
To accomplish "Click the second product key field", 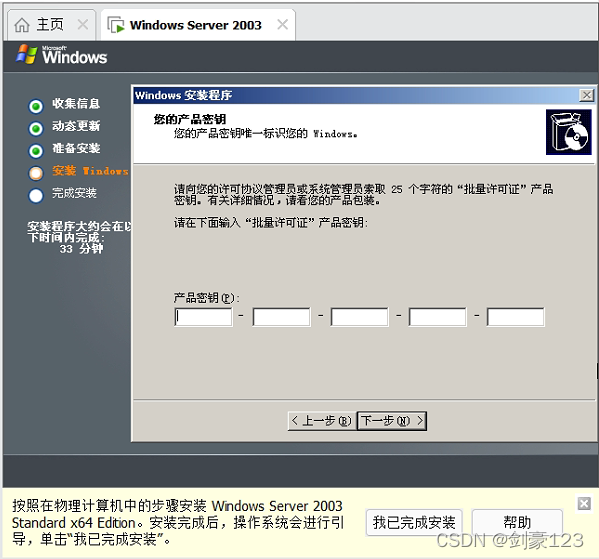I will coord(281,317).
